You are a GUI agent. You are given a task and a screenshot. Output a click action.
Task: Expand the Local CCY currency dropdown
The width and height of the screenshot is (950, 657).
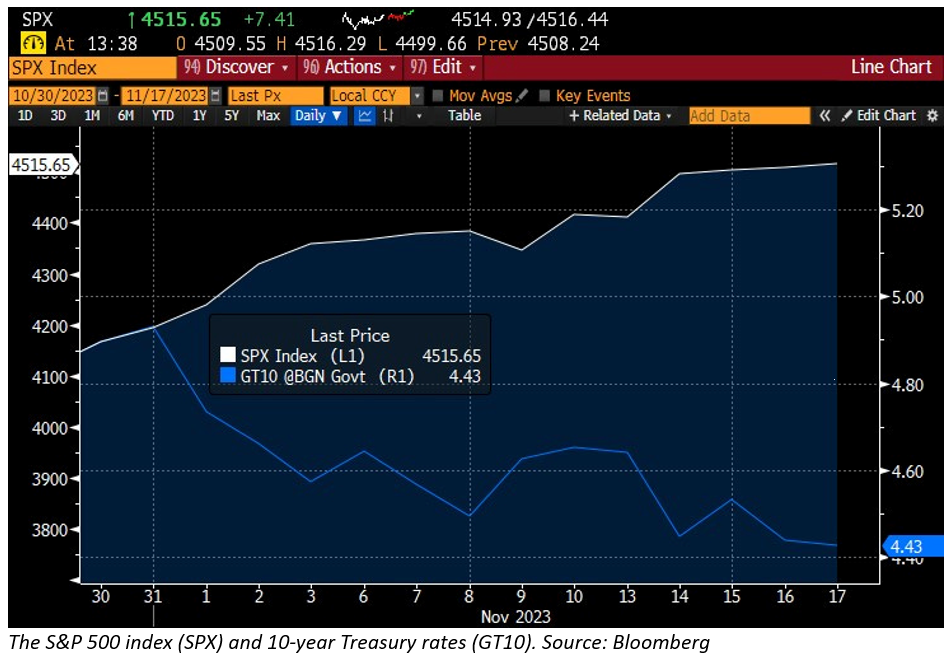pos(418,96)
